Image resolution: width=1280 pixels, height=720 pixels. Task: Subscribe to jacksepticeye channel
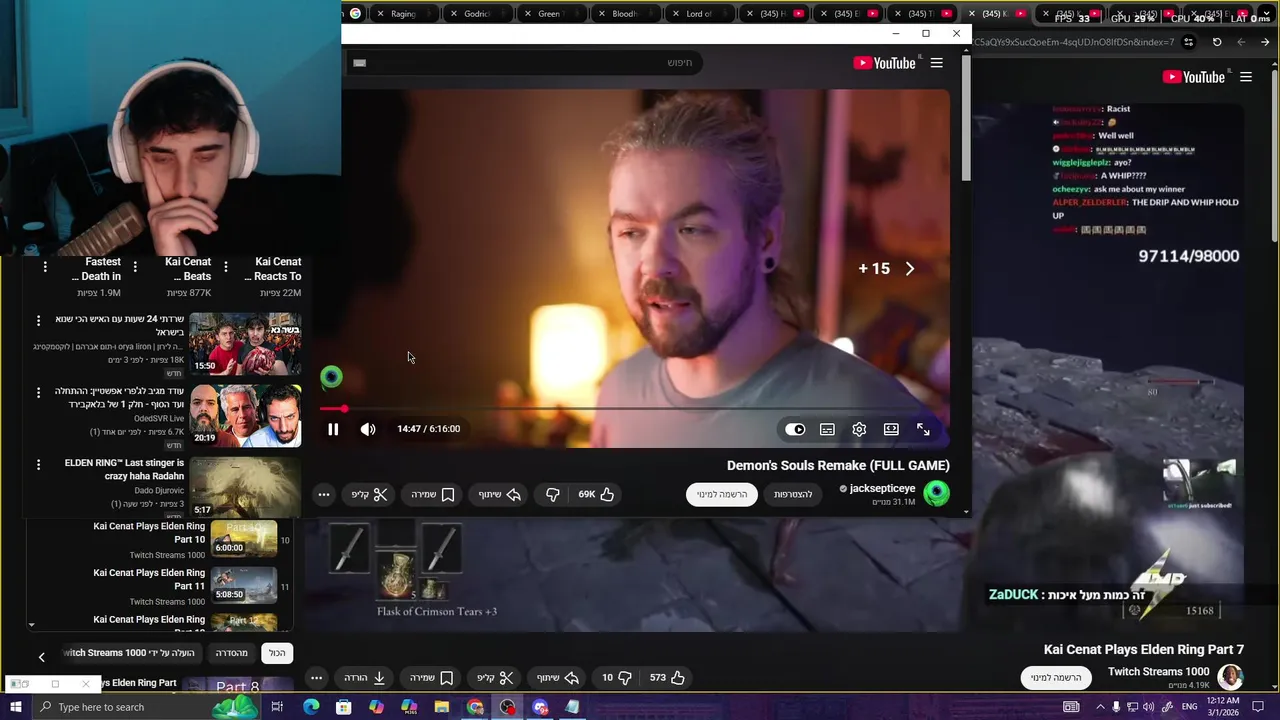tap(722, 494)
